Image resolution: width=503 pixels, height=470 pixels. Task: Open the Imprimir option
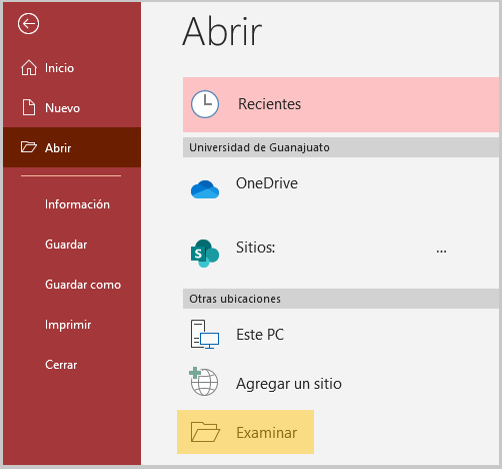68,325
